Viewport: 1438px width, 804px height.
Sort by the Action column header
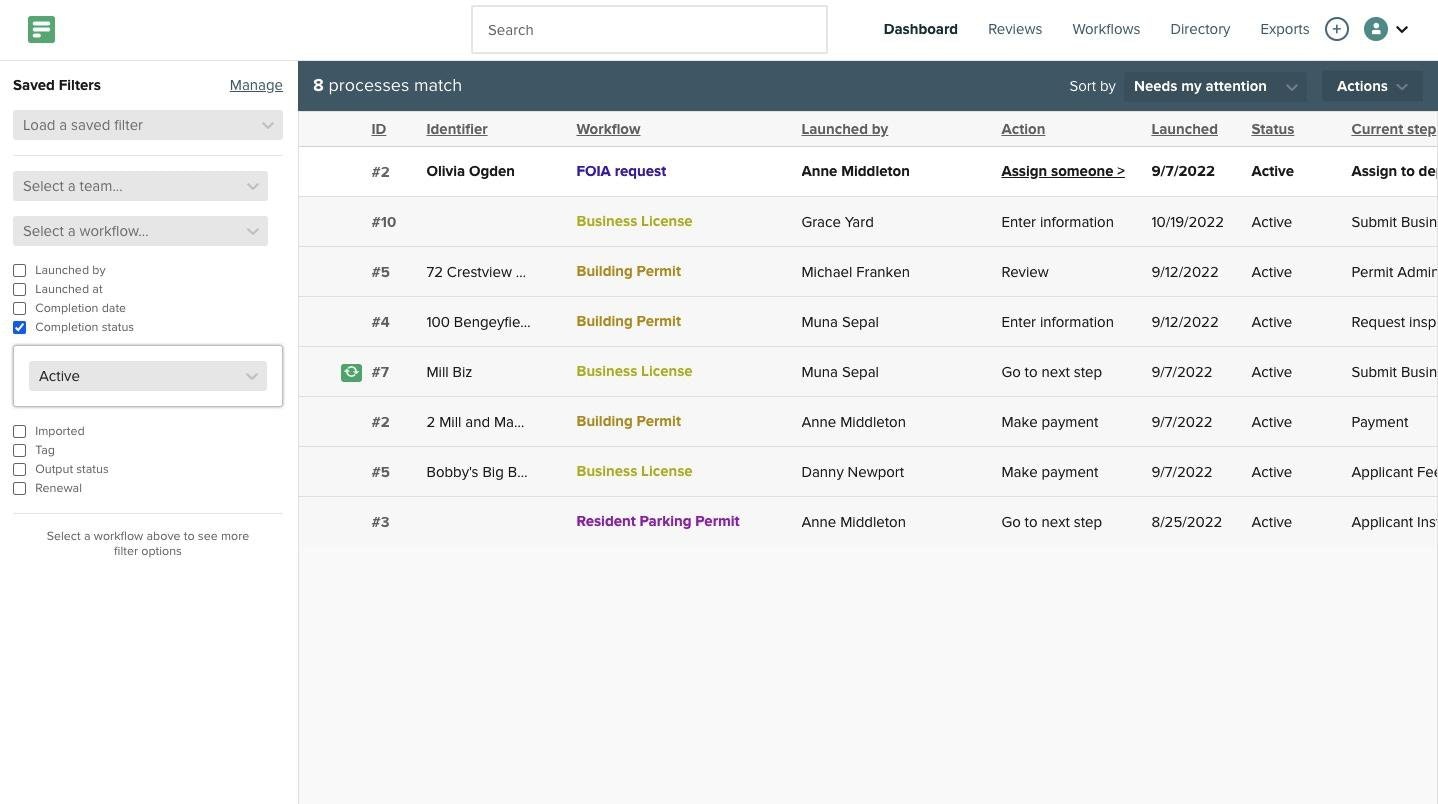1023,129
